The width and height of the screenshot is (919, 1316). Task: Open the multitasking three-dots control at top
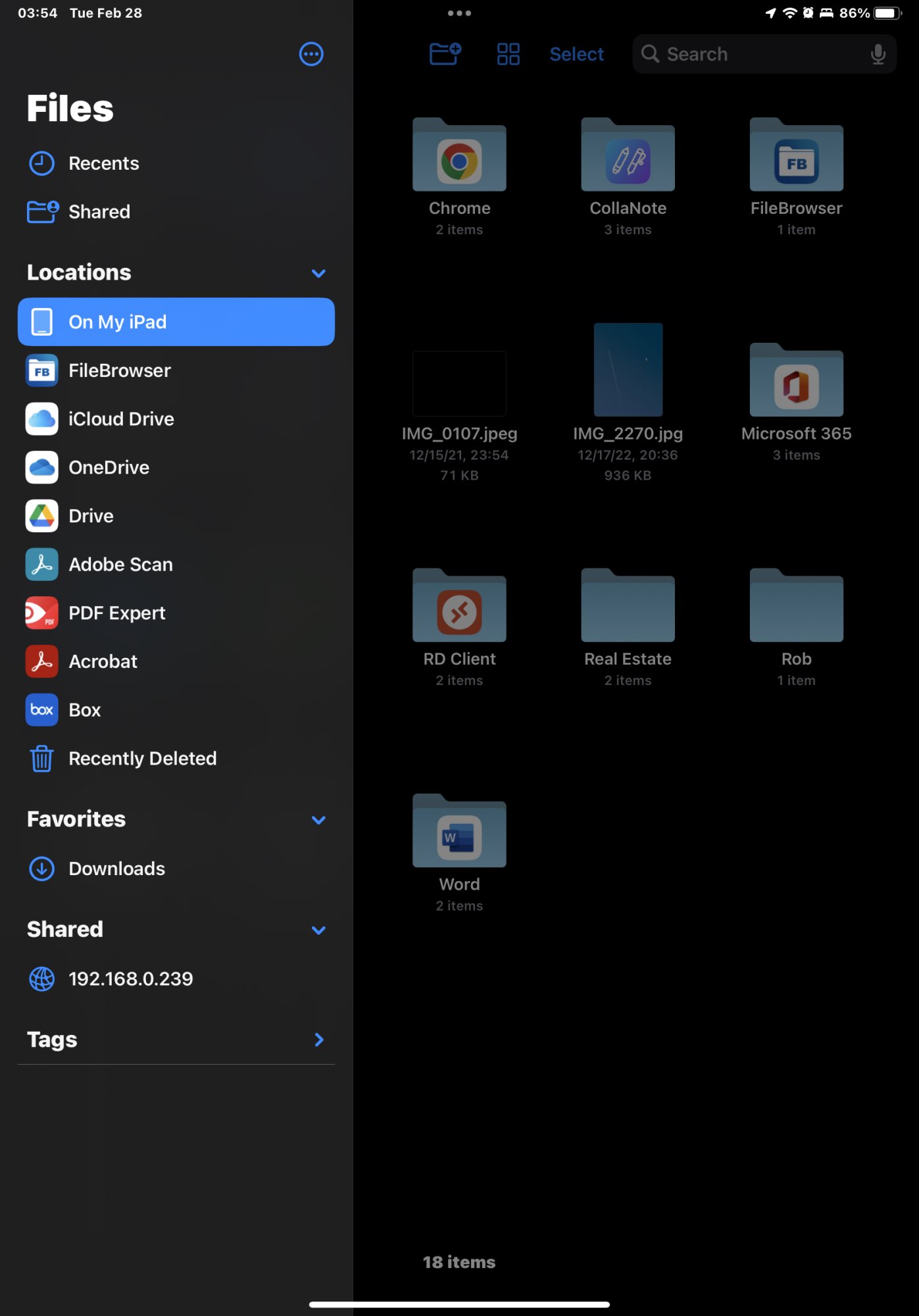[459, 13]
